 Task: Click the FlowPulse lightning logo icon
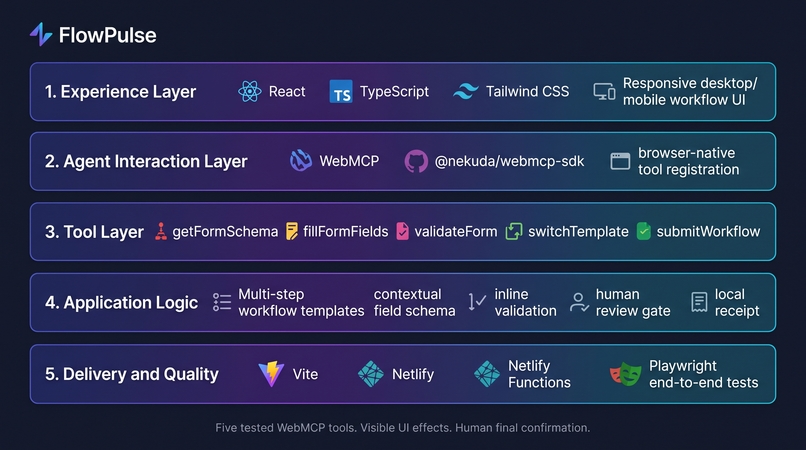point(41,34)
